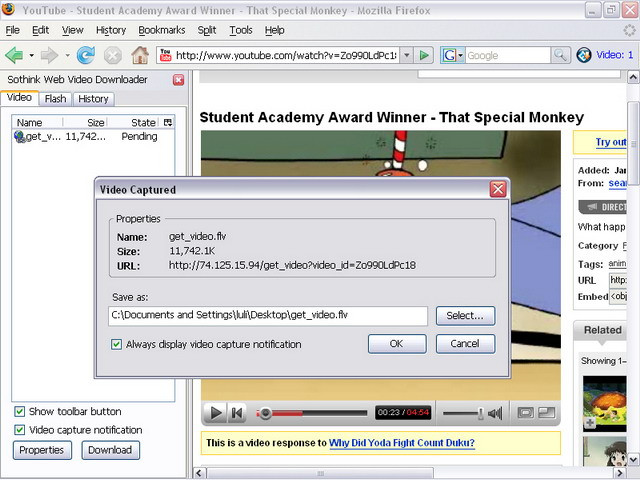Open the File menu
Image resolution: width=640 pixels, height=480 pixels.
[x=13, y=30]
